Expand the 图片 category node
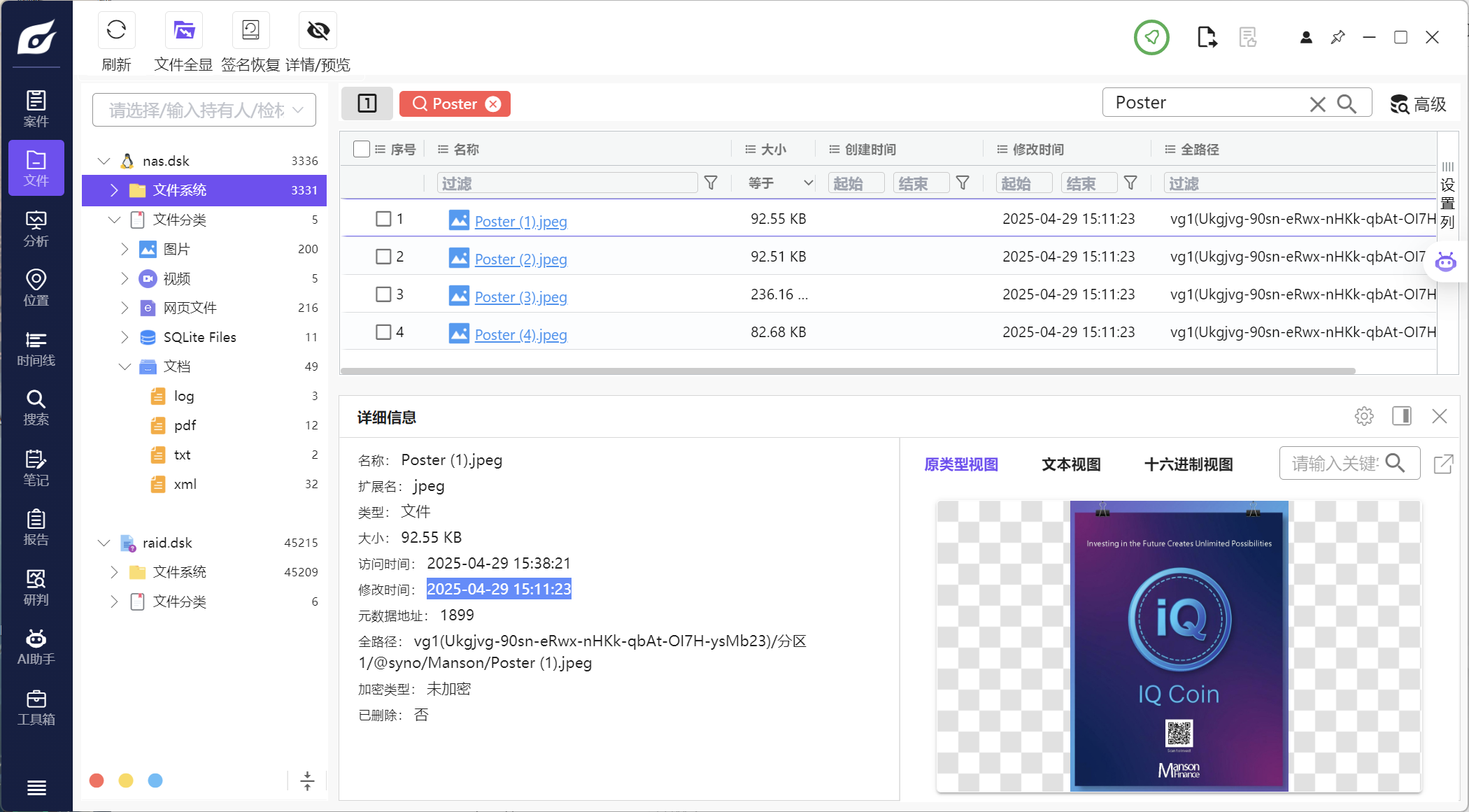Viewport: 1469px width, 812px height. pos(125,249)
